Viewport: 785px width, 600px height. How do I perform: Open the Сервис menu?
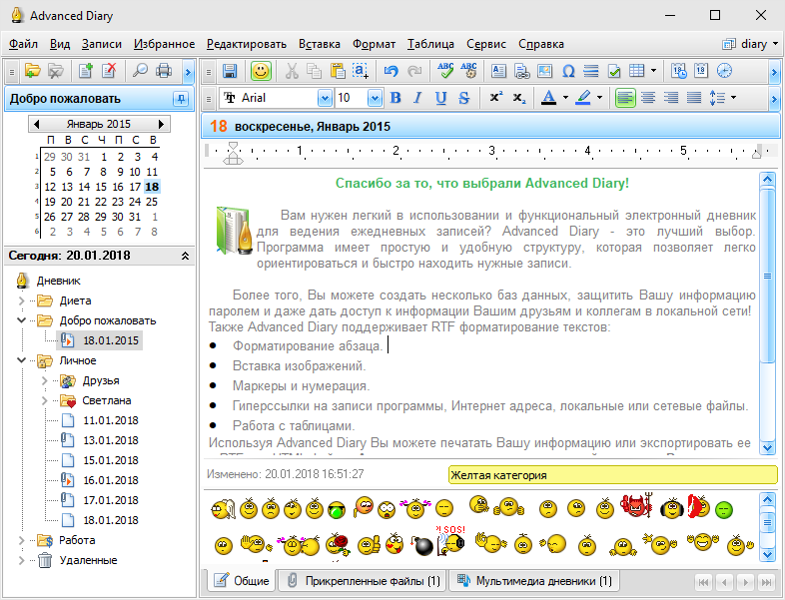pyautogui.click(x=486, y=44)
